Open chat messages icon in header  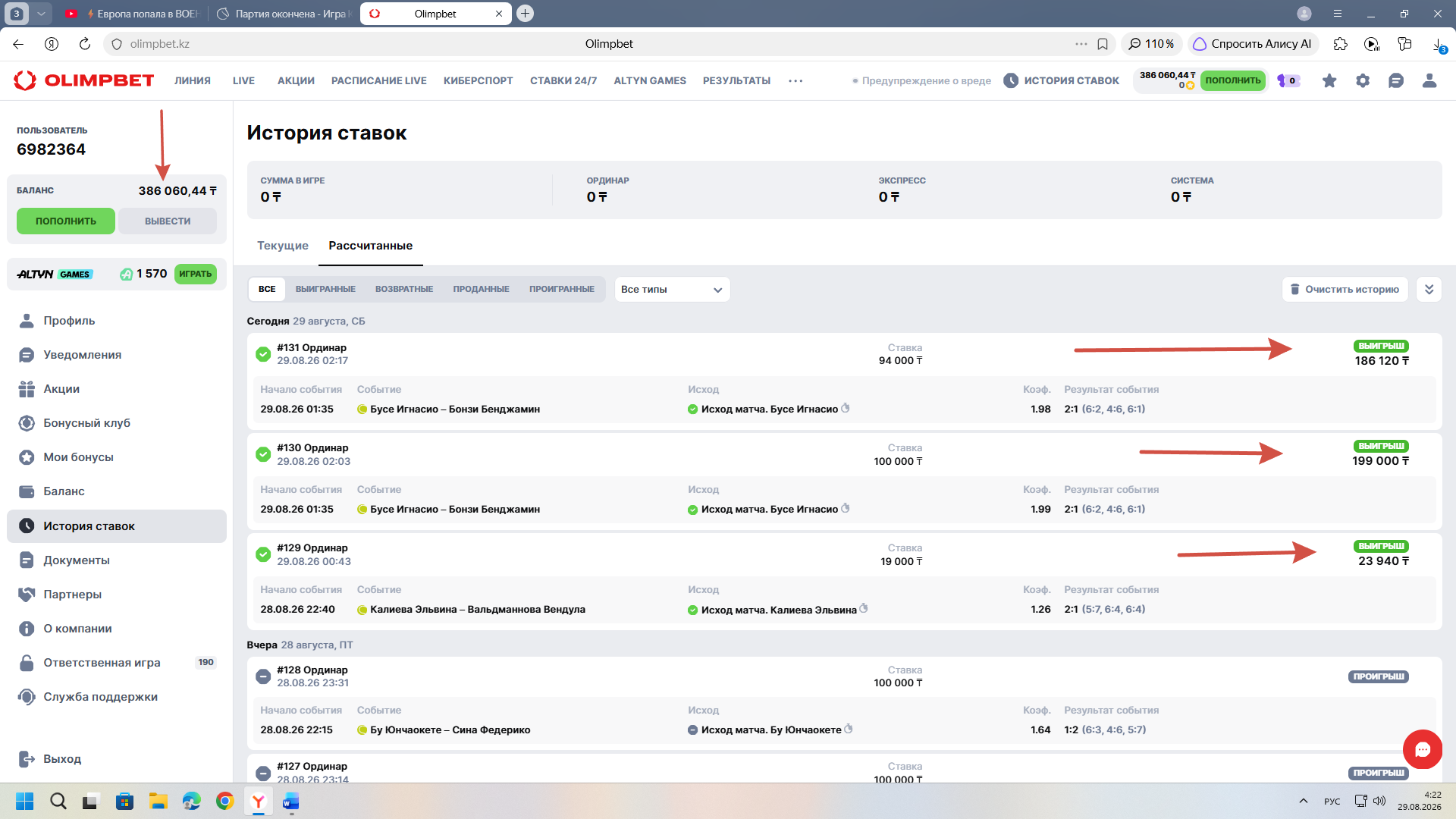[x=1396, y=80]
